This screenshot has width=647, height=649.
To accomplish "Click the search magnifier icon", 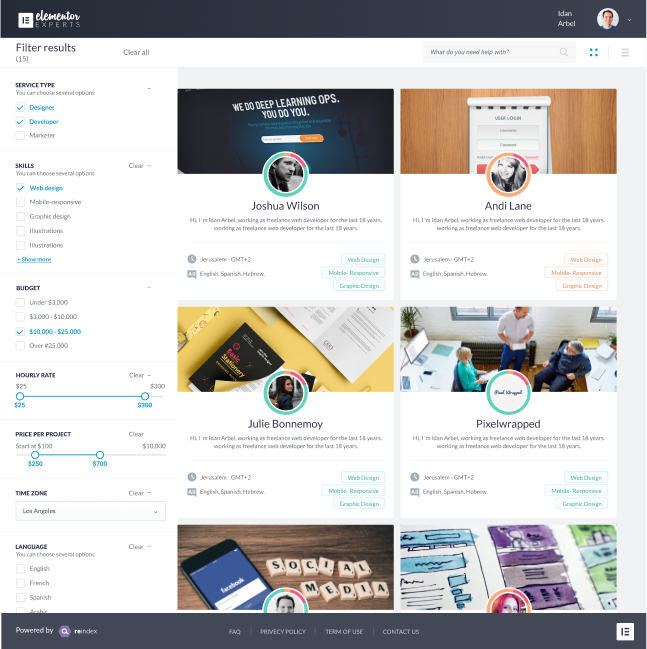I will (x=563, y=52).
